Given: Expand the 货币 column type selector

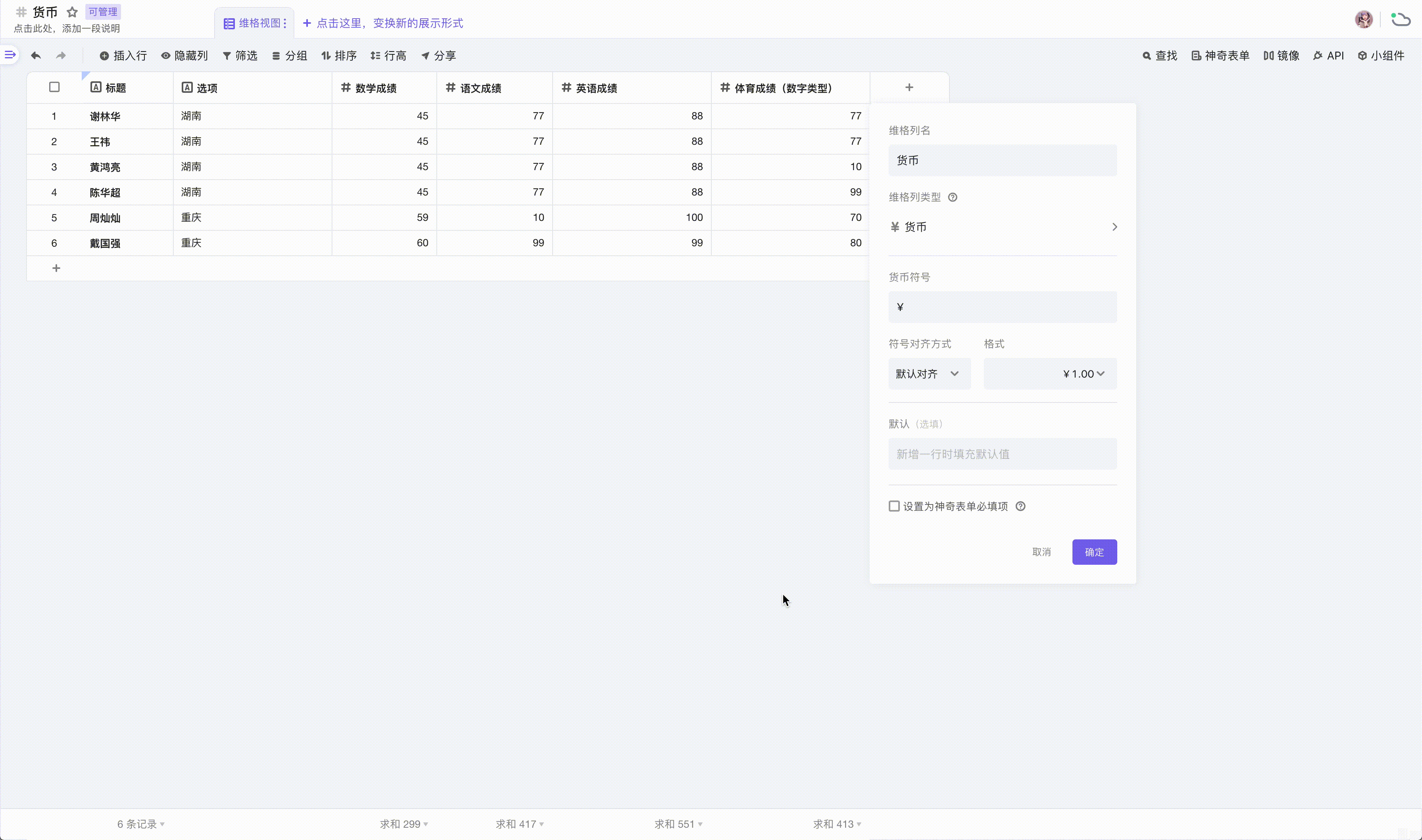Looking at the screenshot, I should pos(1002,227).
